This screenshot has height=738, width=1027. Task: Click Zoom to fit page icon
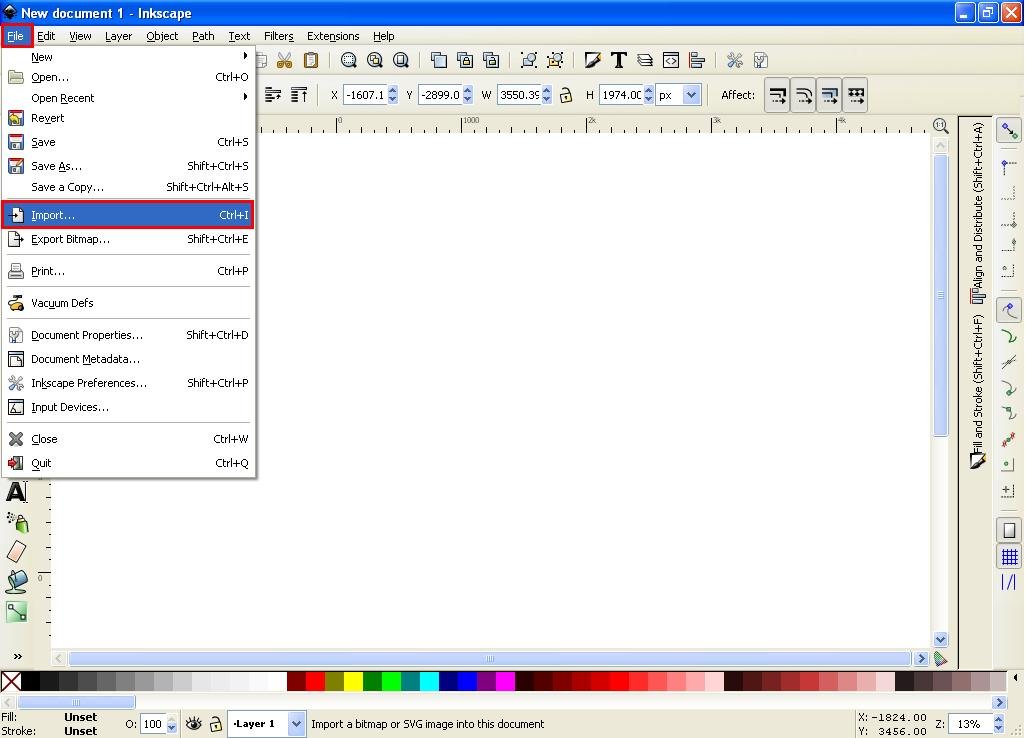pos(401,61)
